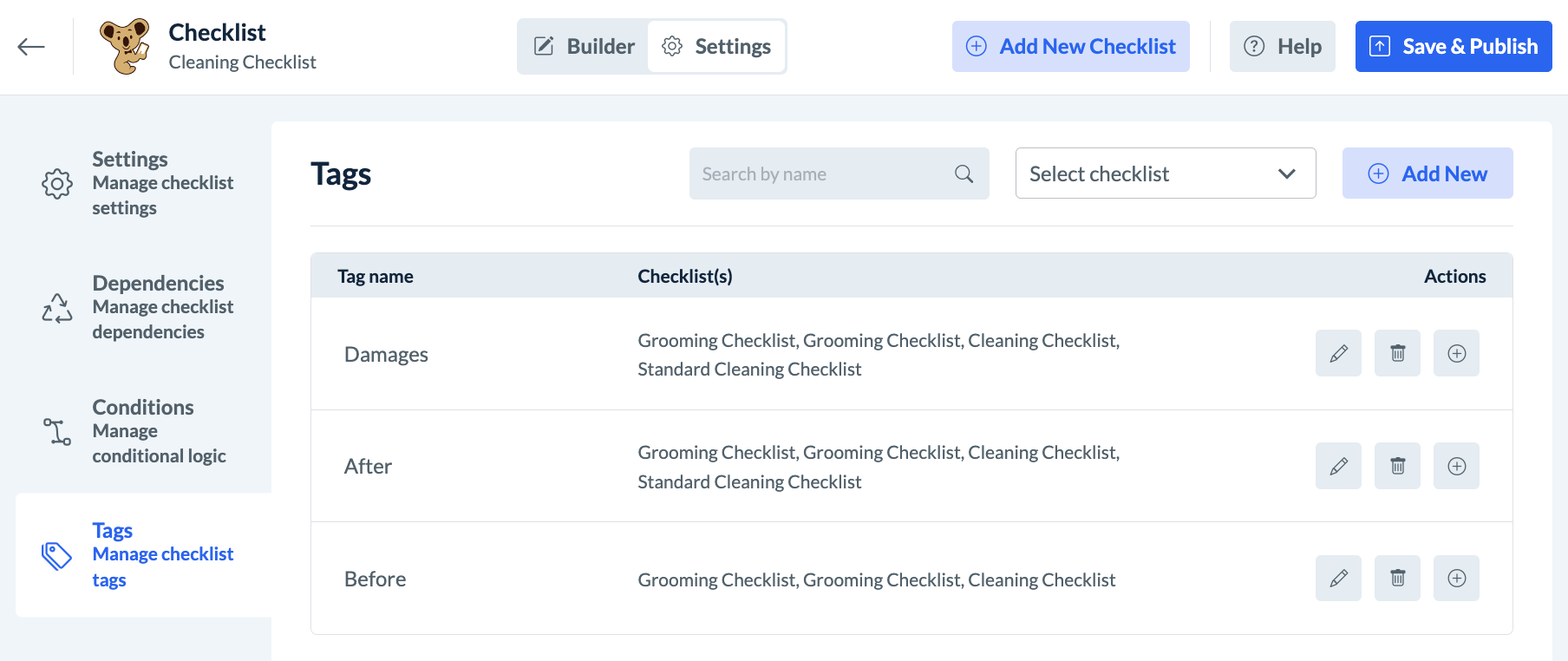Edit the After tag with pencil icon
Image resolution: width=1568 pixels, height=661 pixels.
1338,466
